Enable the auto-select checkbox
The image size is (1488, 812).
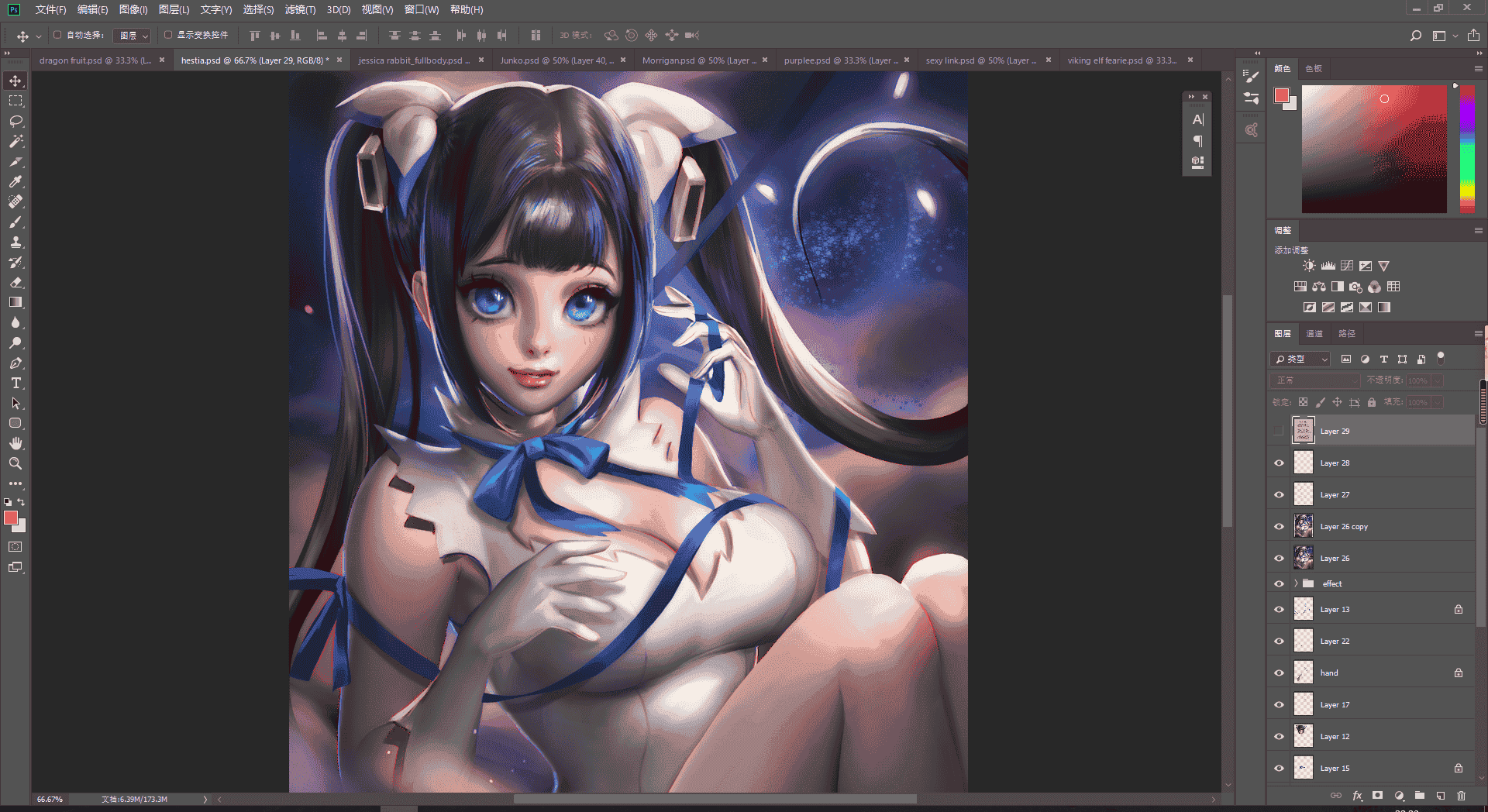pyautogui.click(x=57, y=35)
